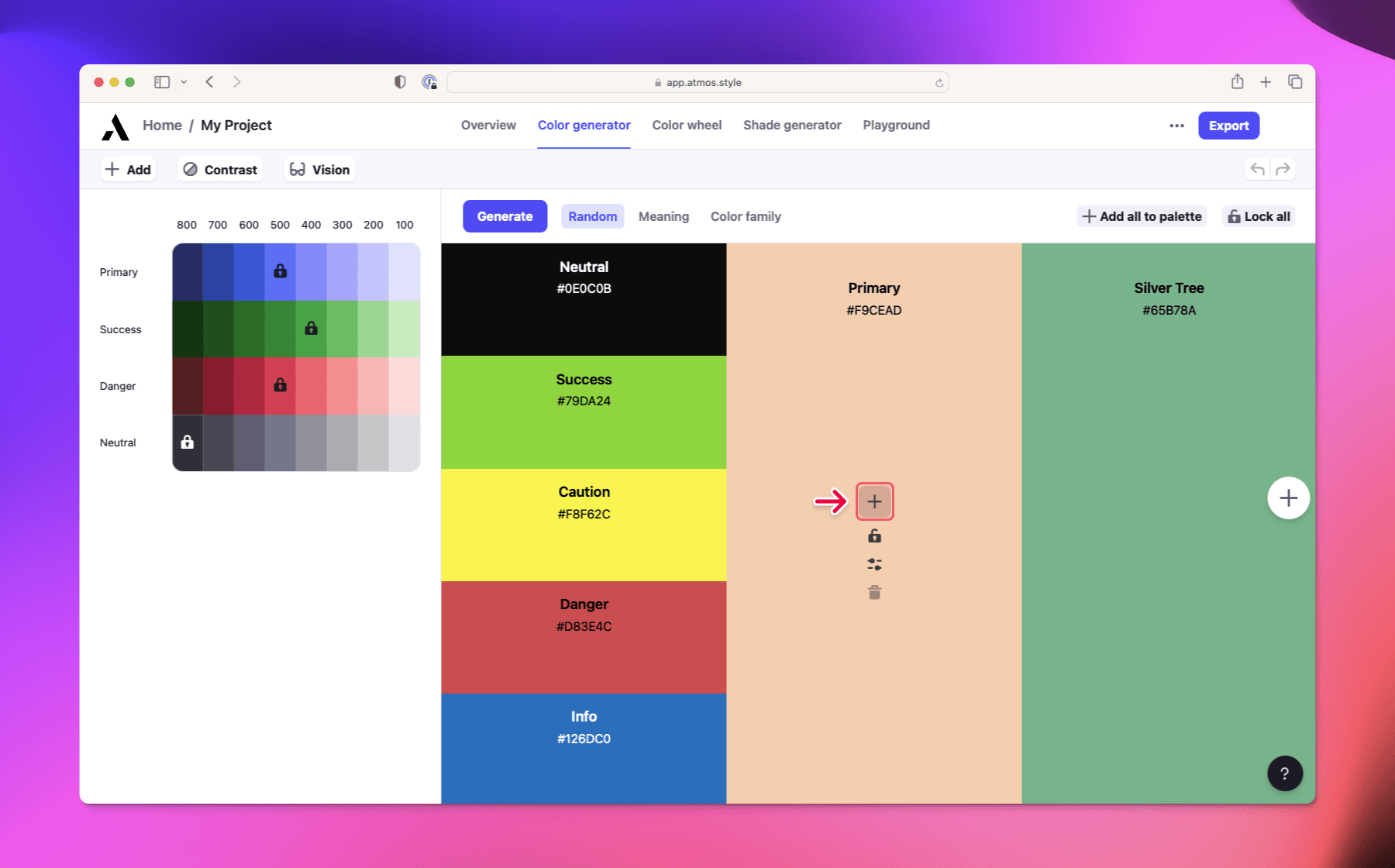Open the Contrast checker tool
This screenshot has height=868, width=1395.
tap(219, 169)
